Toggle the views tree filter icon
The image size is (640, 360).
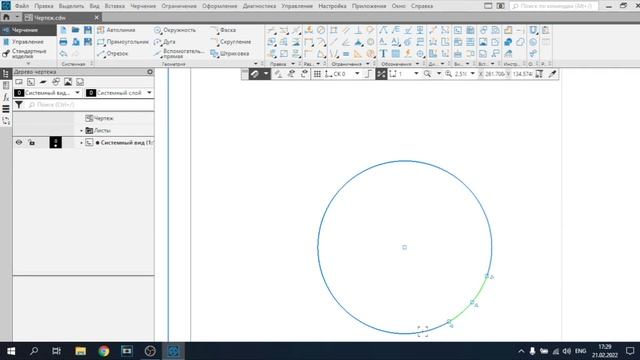[31, 82]
